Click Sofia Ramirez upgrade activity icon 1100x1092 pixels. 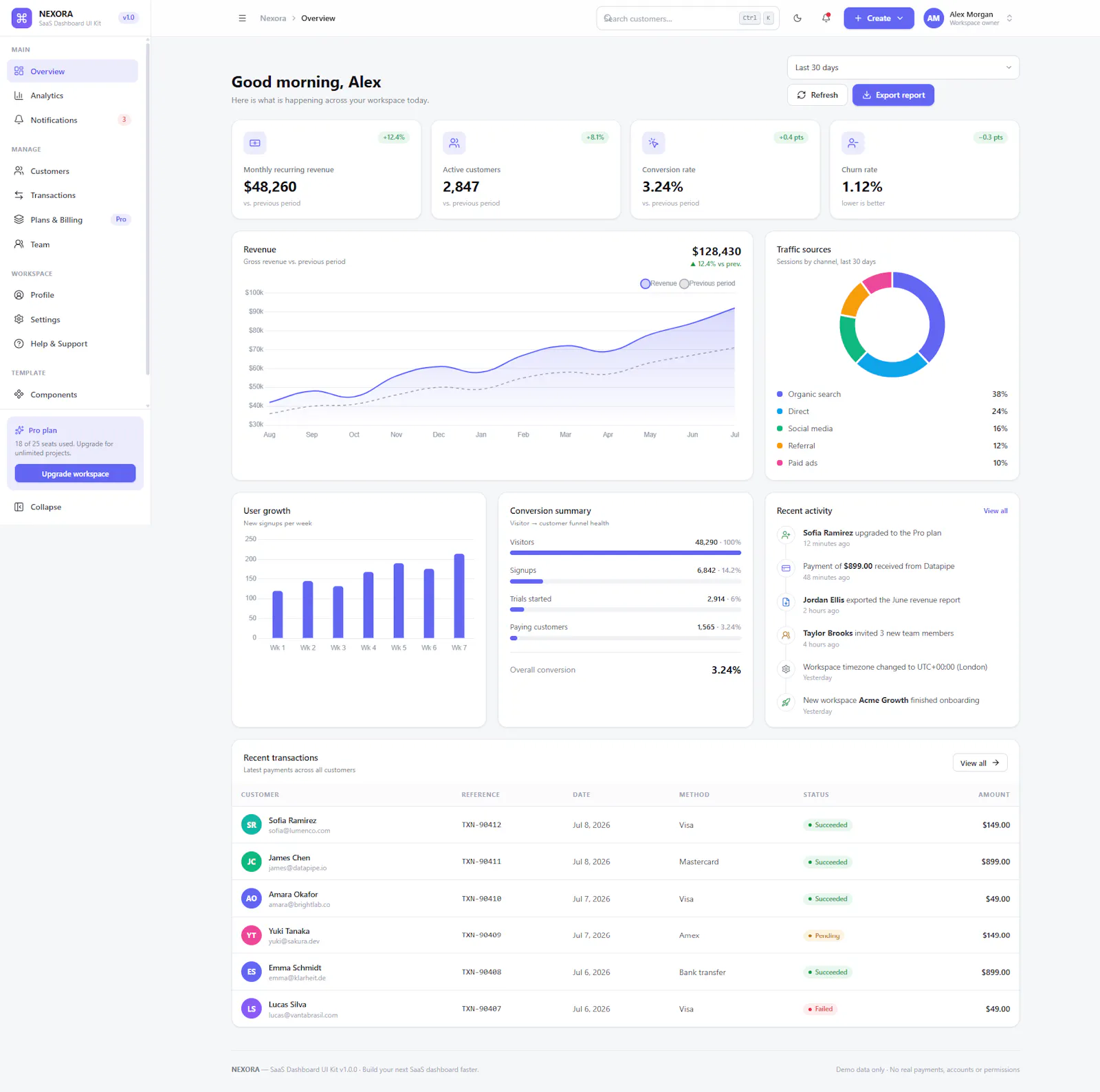click(x=786, y=534)
